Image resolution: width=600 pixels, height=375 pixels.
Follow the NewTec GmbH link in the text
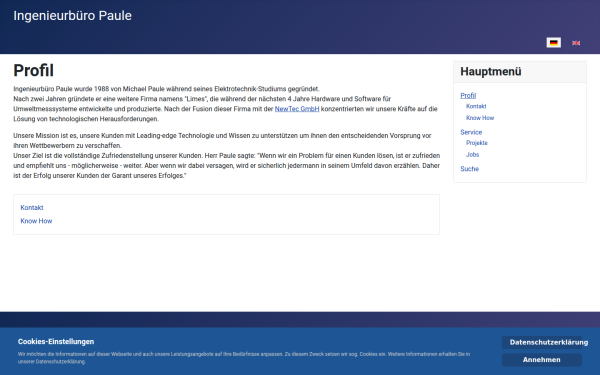297,109
